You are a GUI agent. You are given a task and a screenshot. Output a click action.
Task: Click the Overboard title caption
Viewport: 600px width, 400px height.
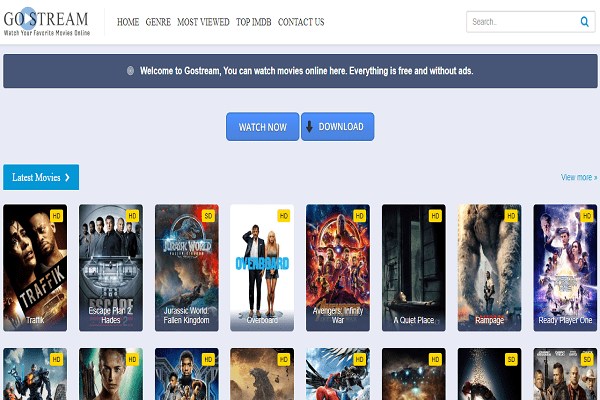(x=262, y=320)
